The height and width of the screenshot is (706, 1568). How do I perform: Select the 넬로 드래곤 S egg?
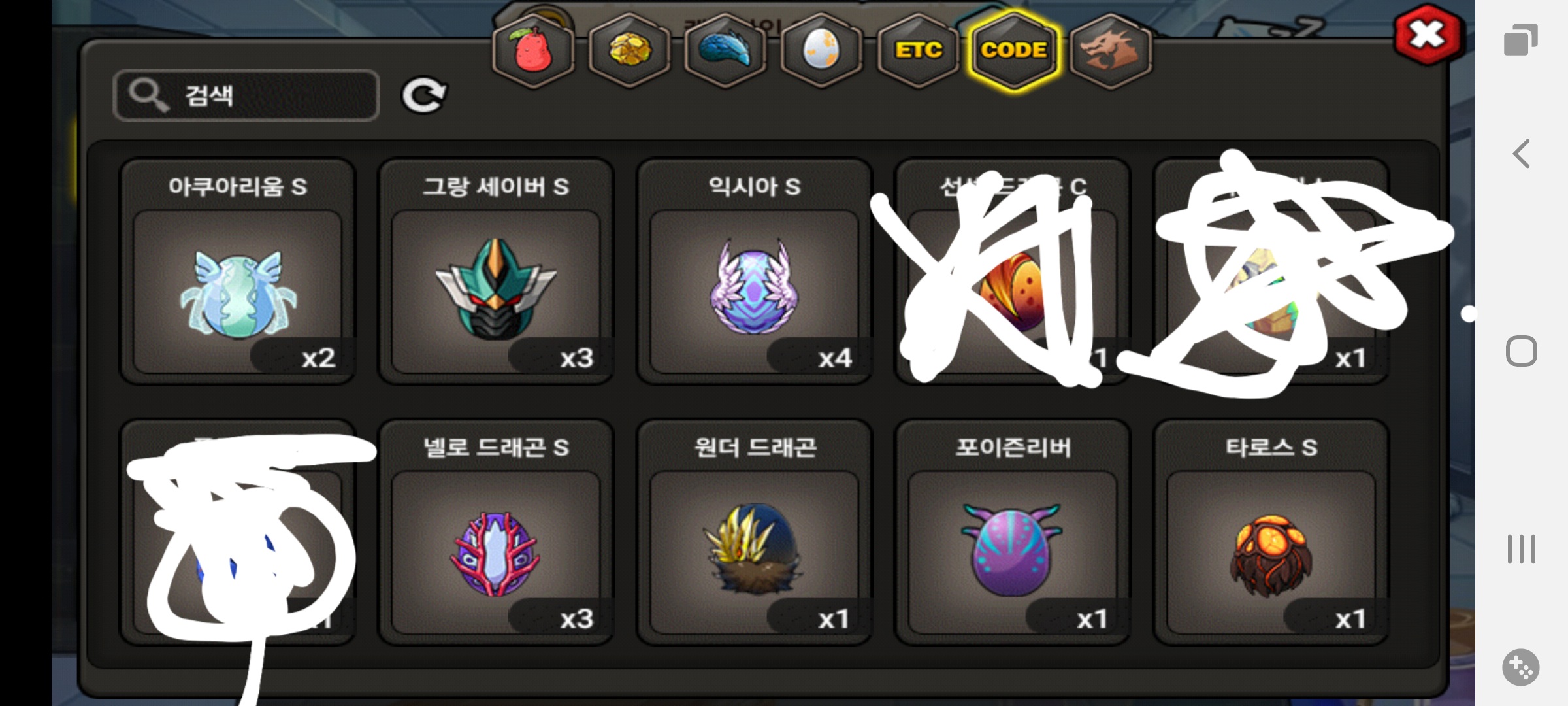point(496,532)
